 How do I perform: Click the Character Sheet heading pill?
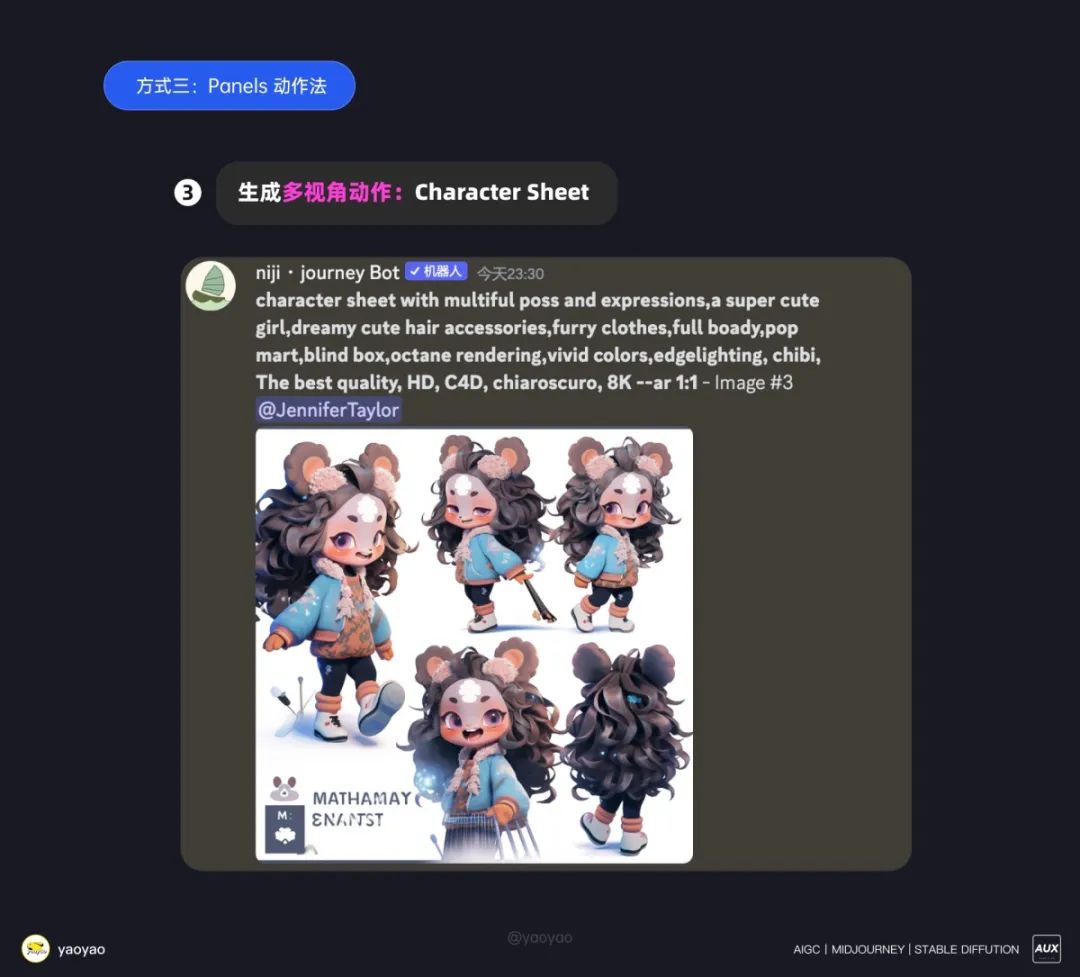[x=417, y=192]
